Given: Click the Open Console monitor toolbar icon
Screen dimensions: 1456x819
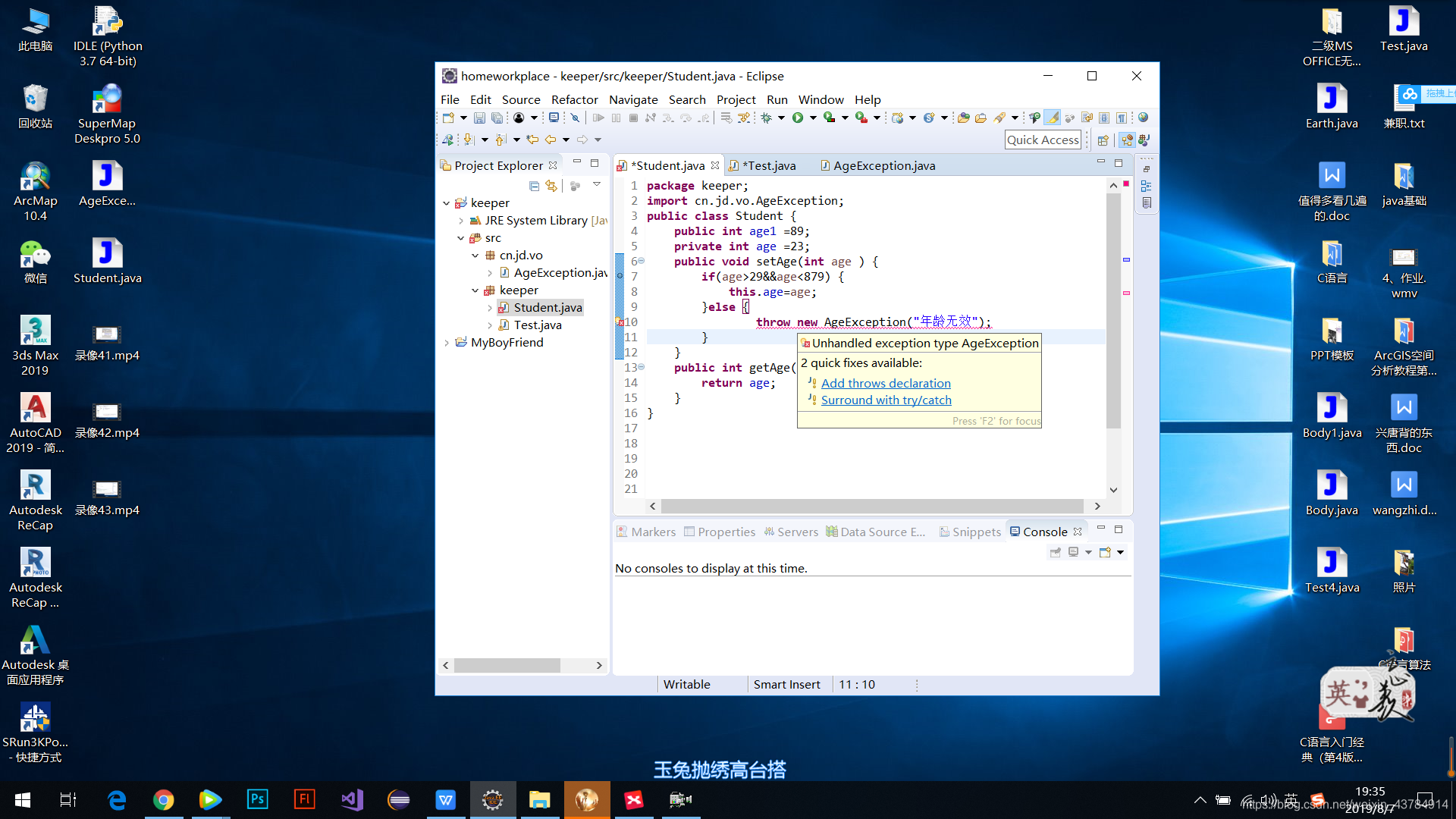Looking at the screenshot, I should pos(554,118).
